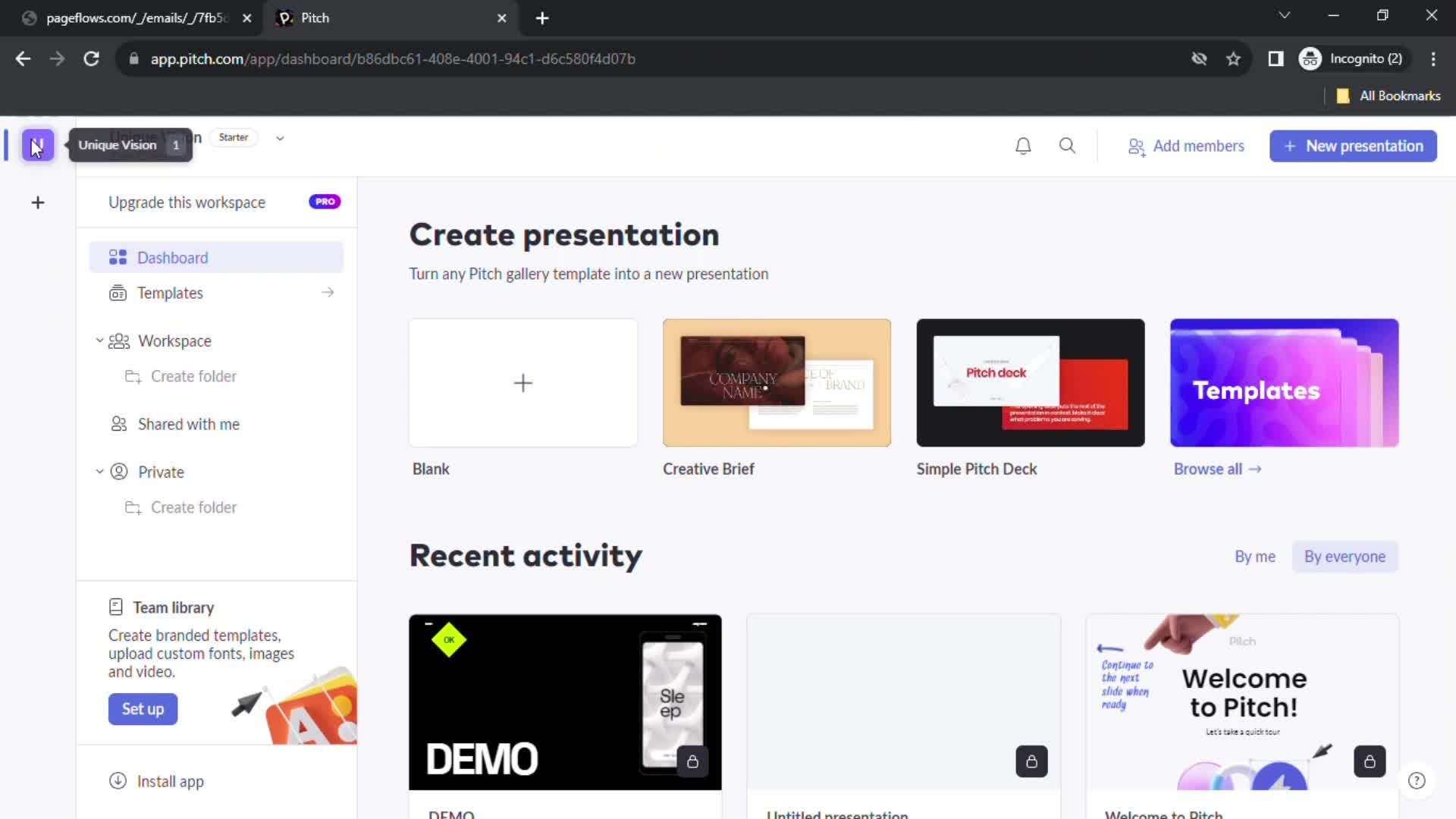This screenshot has width=1456, height=819.
Task: Select the Browse all templates link
Action: pos(1218,469)
